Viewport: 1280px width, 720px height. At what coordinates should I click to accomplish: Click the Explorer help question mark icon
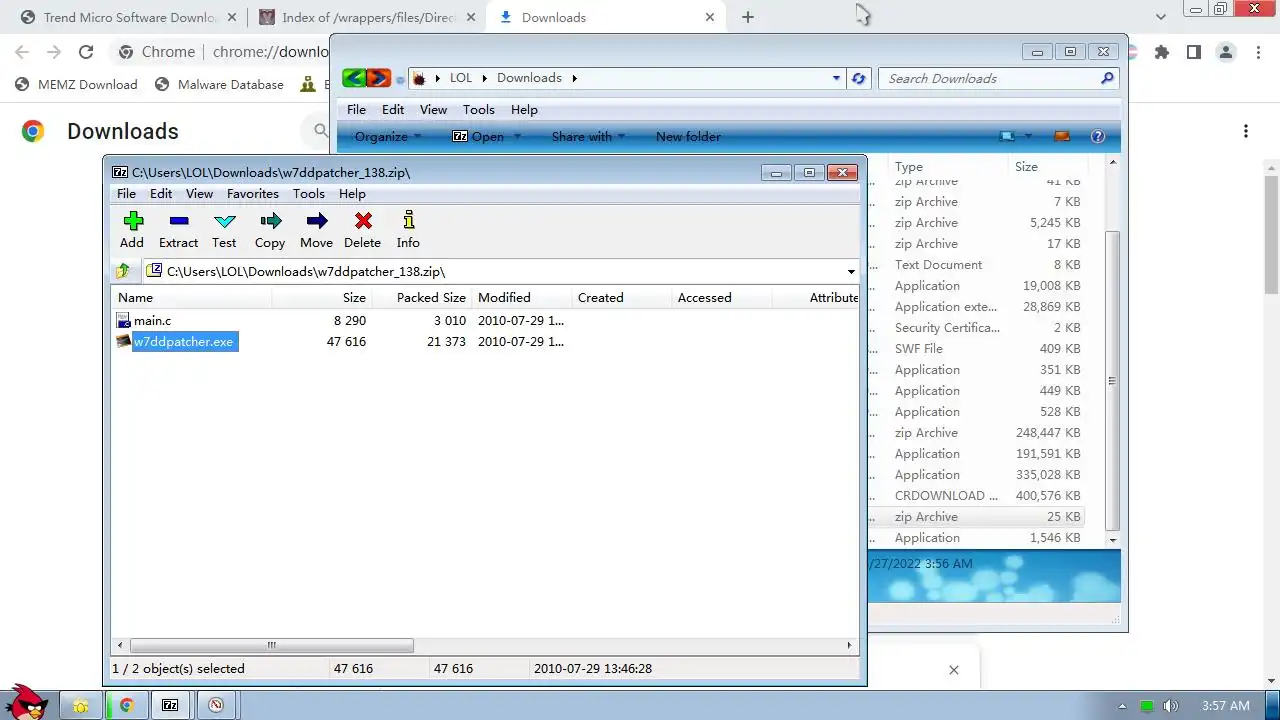point(1097,136)
